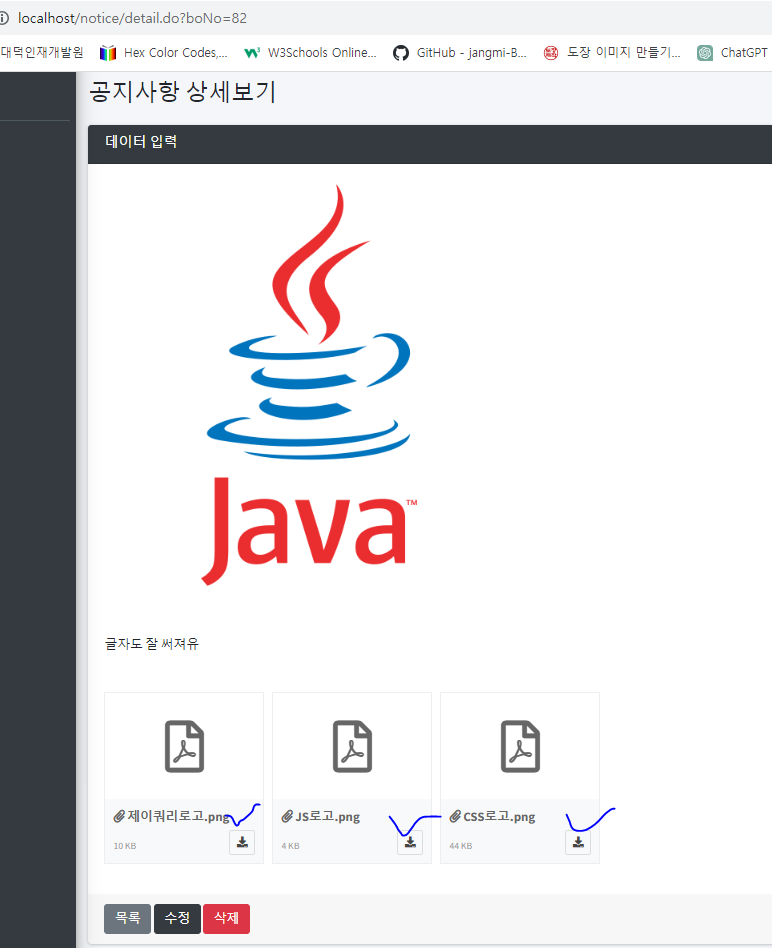
Task: Open the Hex Color Codes bookmark
Action: click(x=164, y=53)
